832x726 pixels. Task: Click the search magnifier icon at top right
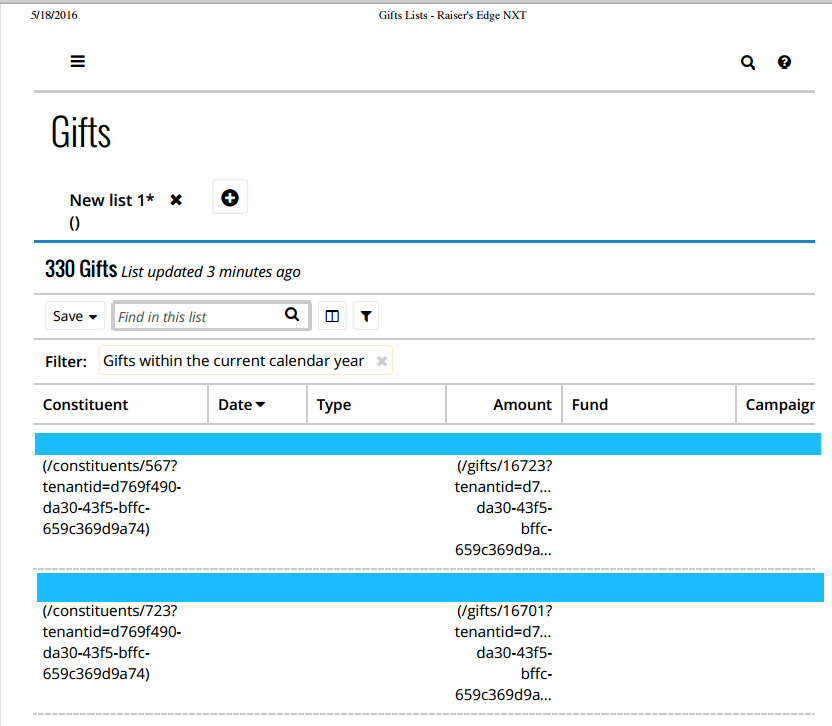(x=748, y=63)
